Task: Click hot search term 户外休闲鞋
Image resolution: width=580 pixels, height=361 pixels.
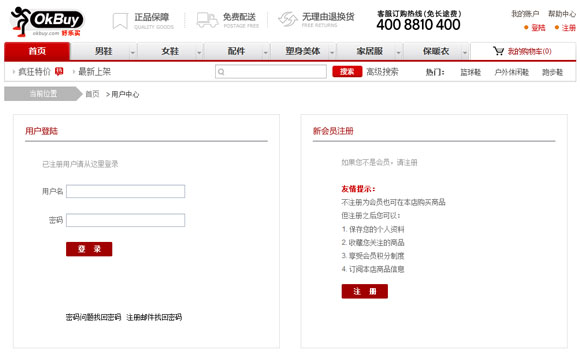Action: click(512, 72)
